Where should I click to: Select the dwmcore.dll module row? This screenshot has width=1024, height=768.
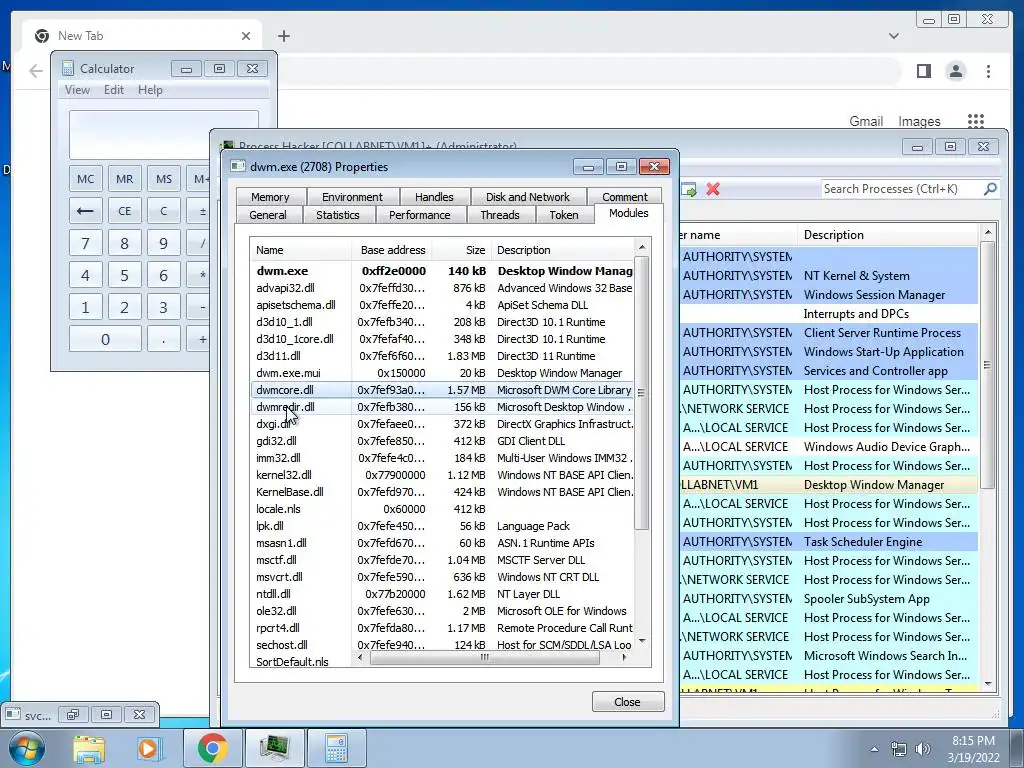pyautogui.click(x=442, y=390)
